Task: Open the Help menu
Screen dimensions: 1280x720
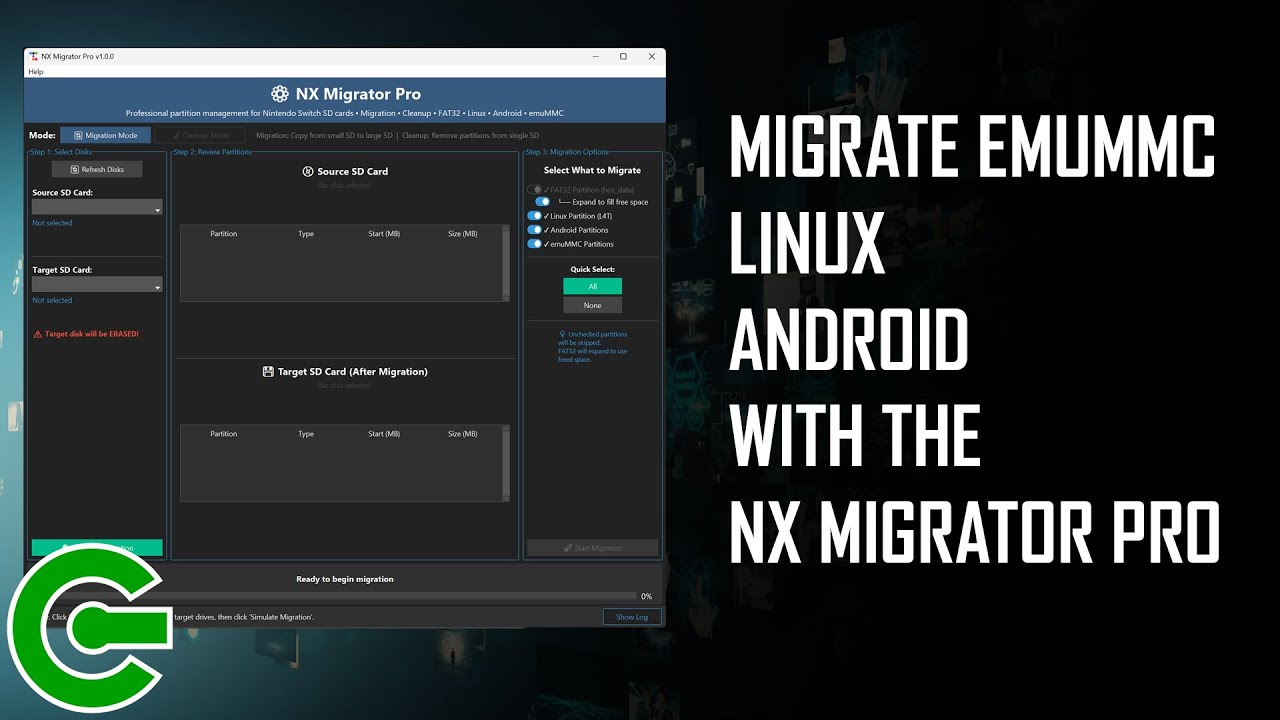Action: point(36,72)
